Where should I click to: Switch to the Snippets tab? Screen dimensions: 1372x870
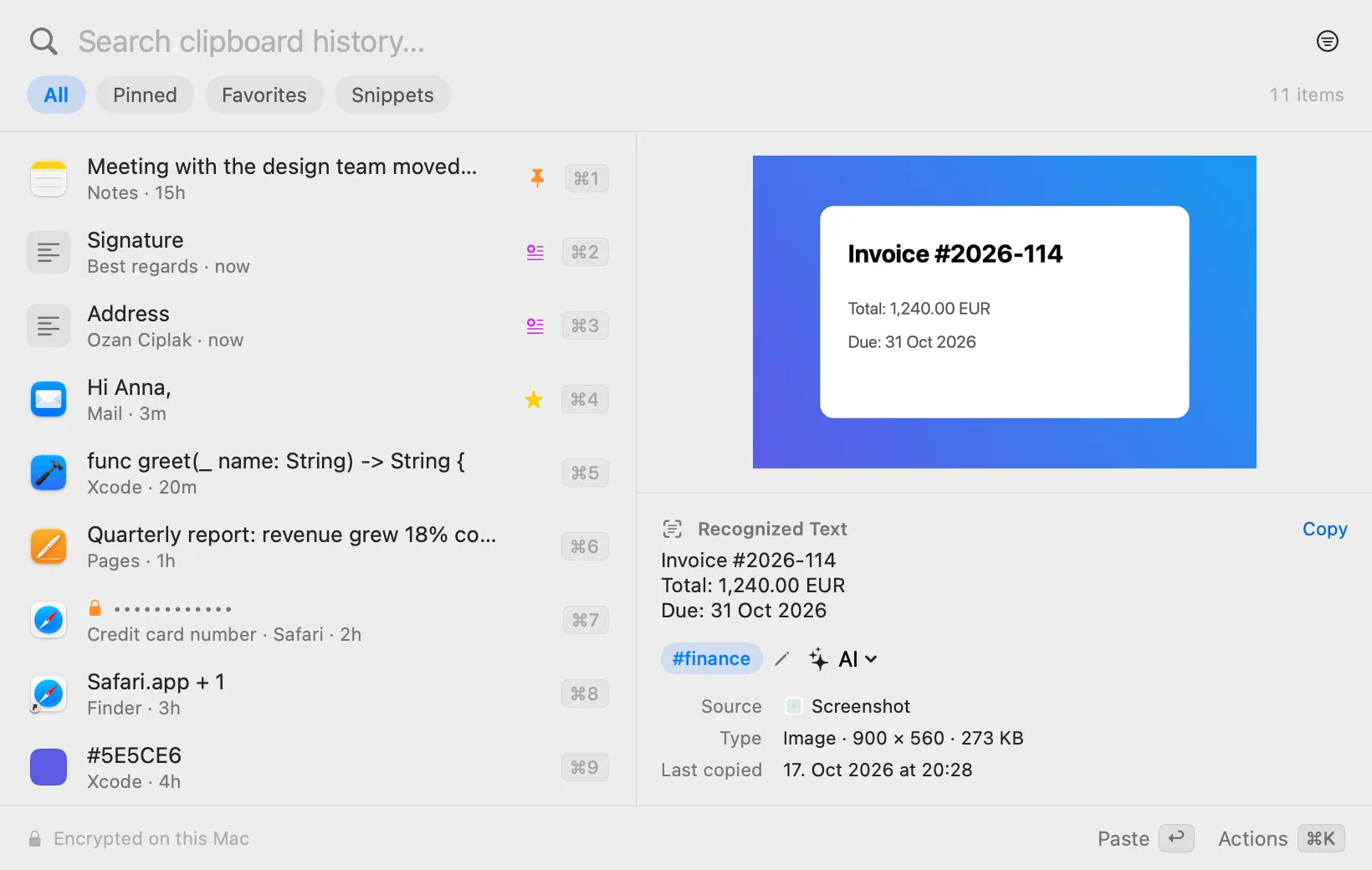click(x=392, y=95)
